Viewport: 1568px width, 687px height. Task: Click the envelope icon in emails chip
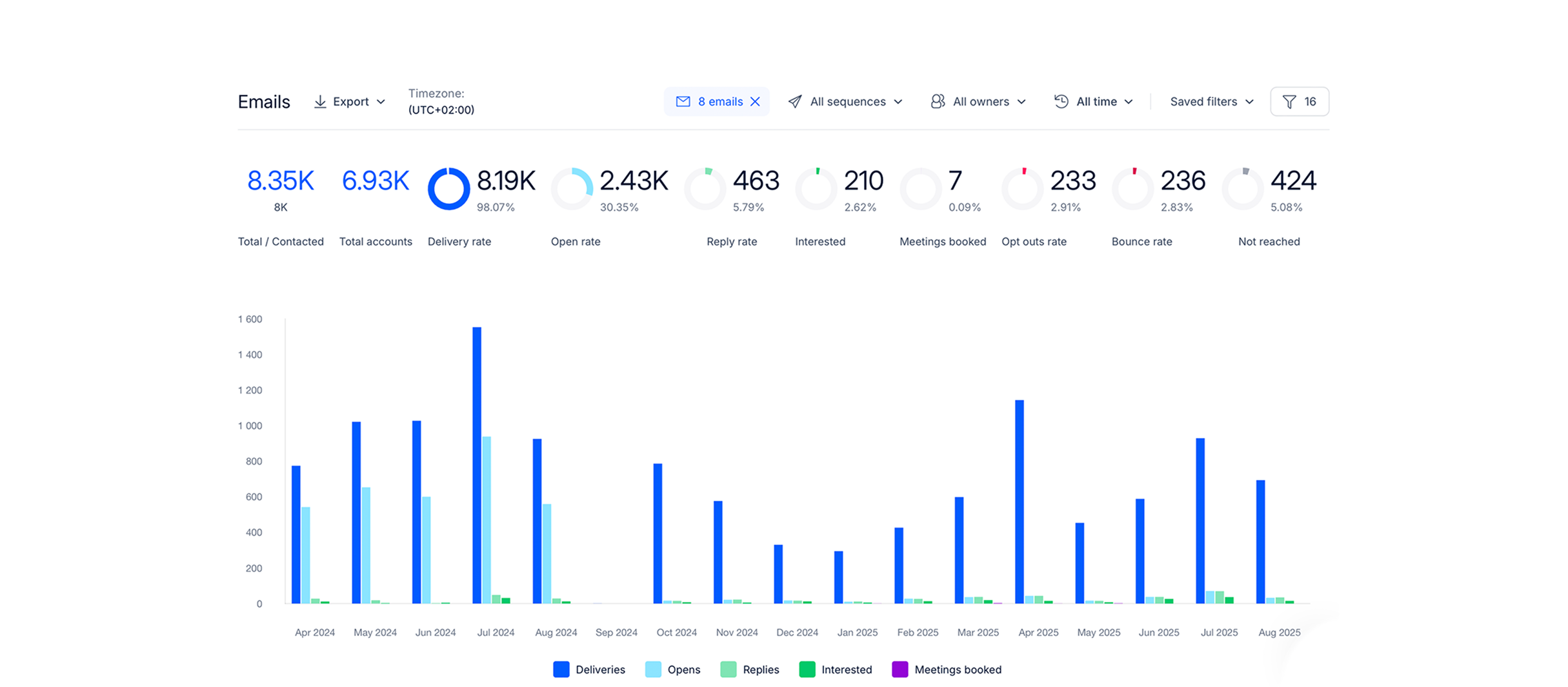(x=683, y=102)
